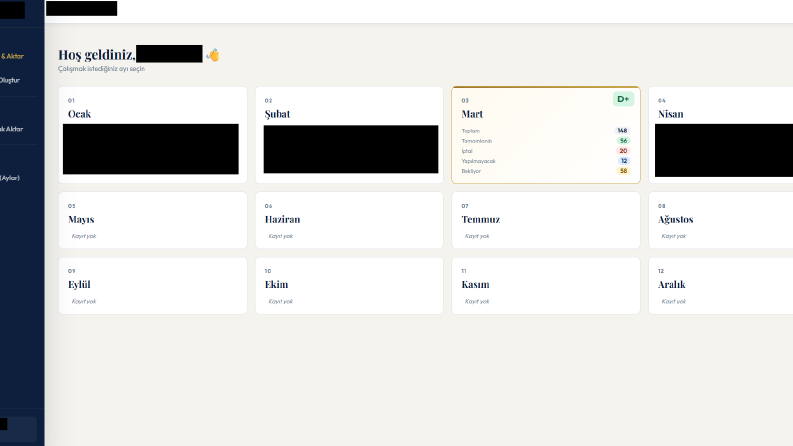Open the 'Aktar' sidebar item below Oluştur
The height and width of the screenshot is (446, 793).
[x=12, y=129]
